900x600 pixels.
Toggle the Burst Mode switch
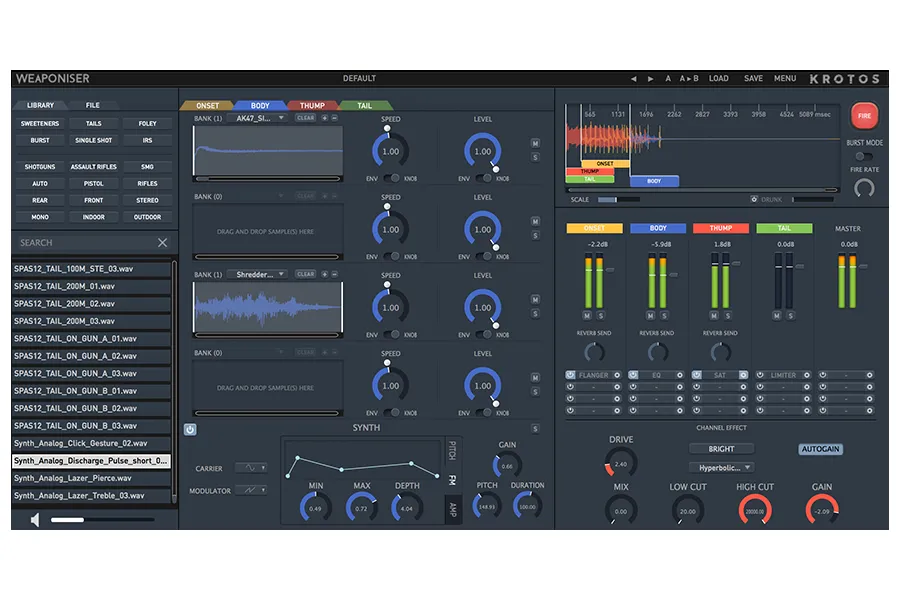(x=863, y=156)
